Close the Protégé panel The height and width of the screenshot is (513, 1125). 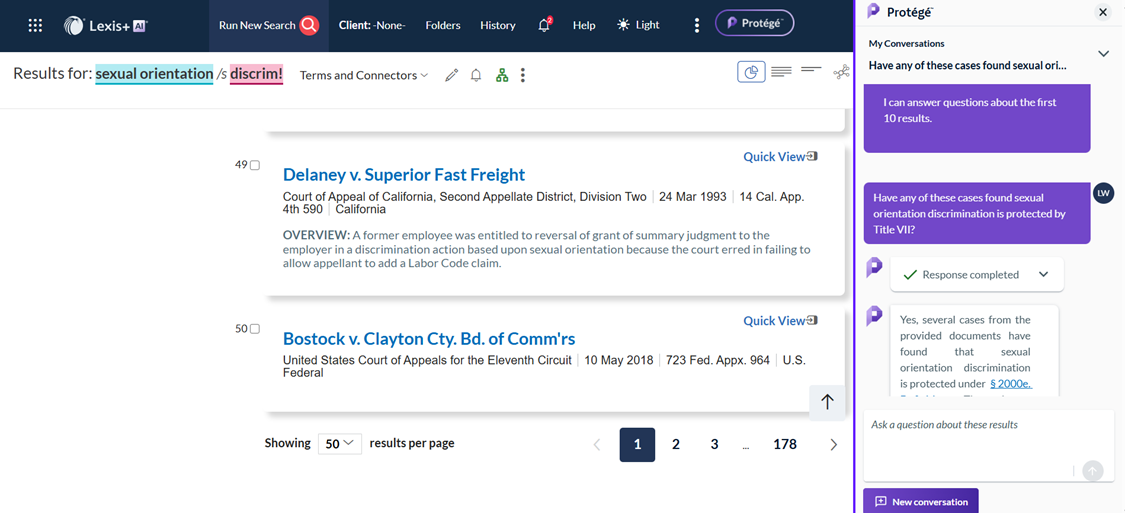[1103, 11]
